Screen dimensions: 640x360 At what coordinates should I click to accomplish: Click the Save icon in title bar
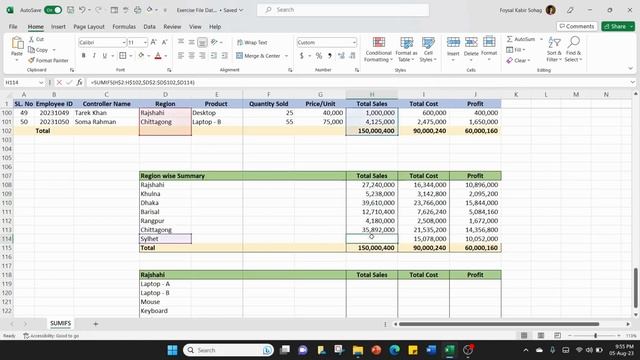point(71,10)
